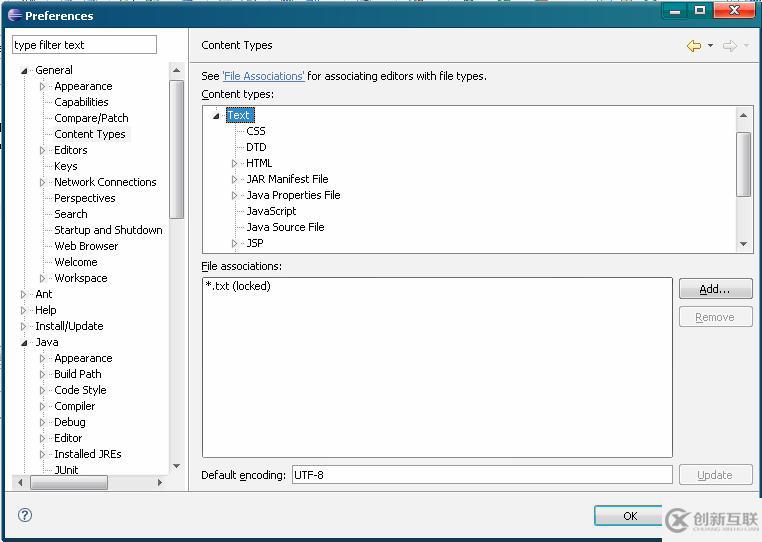Expand the Network Connections node
Screen dimensions: 762x542
point(43,183)
